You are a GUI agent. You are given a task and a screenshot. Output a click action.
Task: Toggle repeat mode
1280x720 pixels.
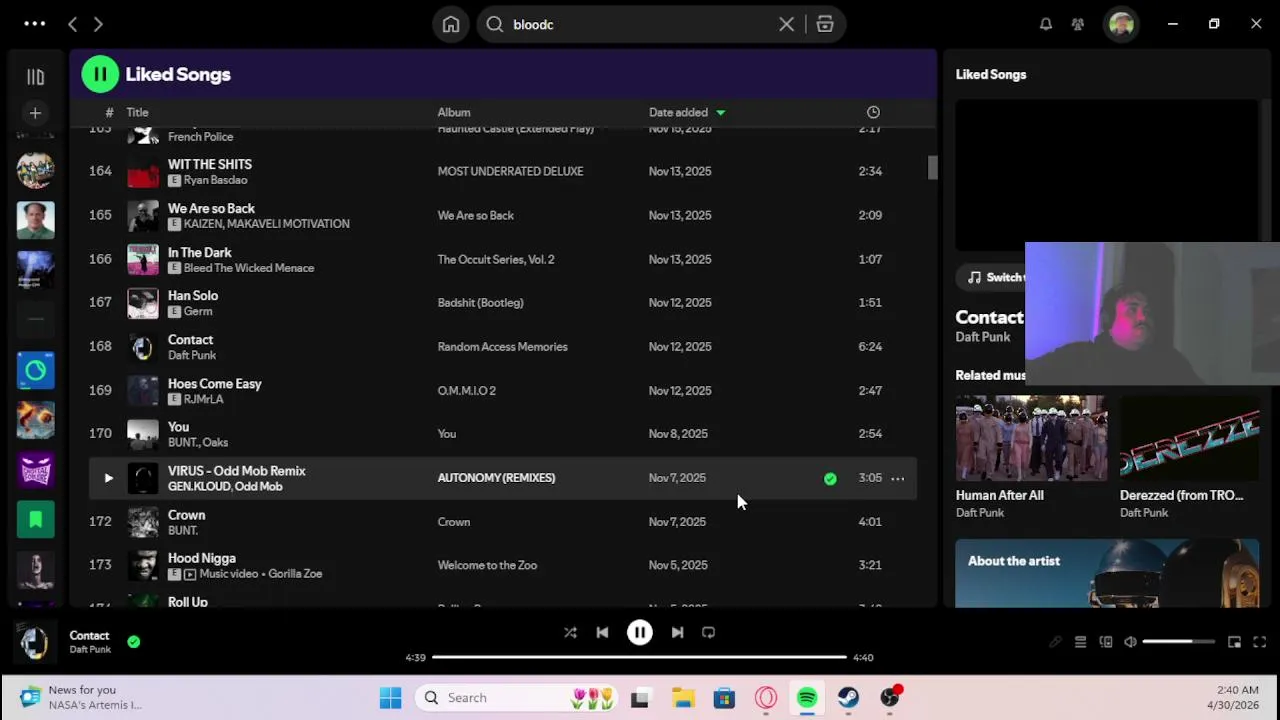[709, 632]
